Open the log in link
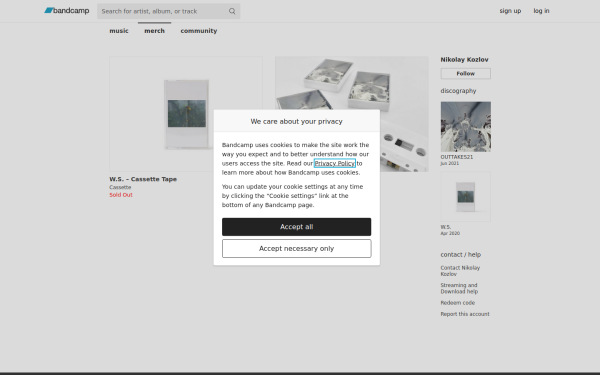The height and width of the screenshot is (375, 600). pos(541,11)
